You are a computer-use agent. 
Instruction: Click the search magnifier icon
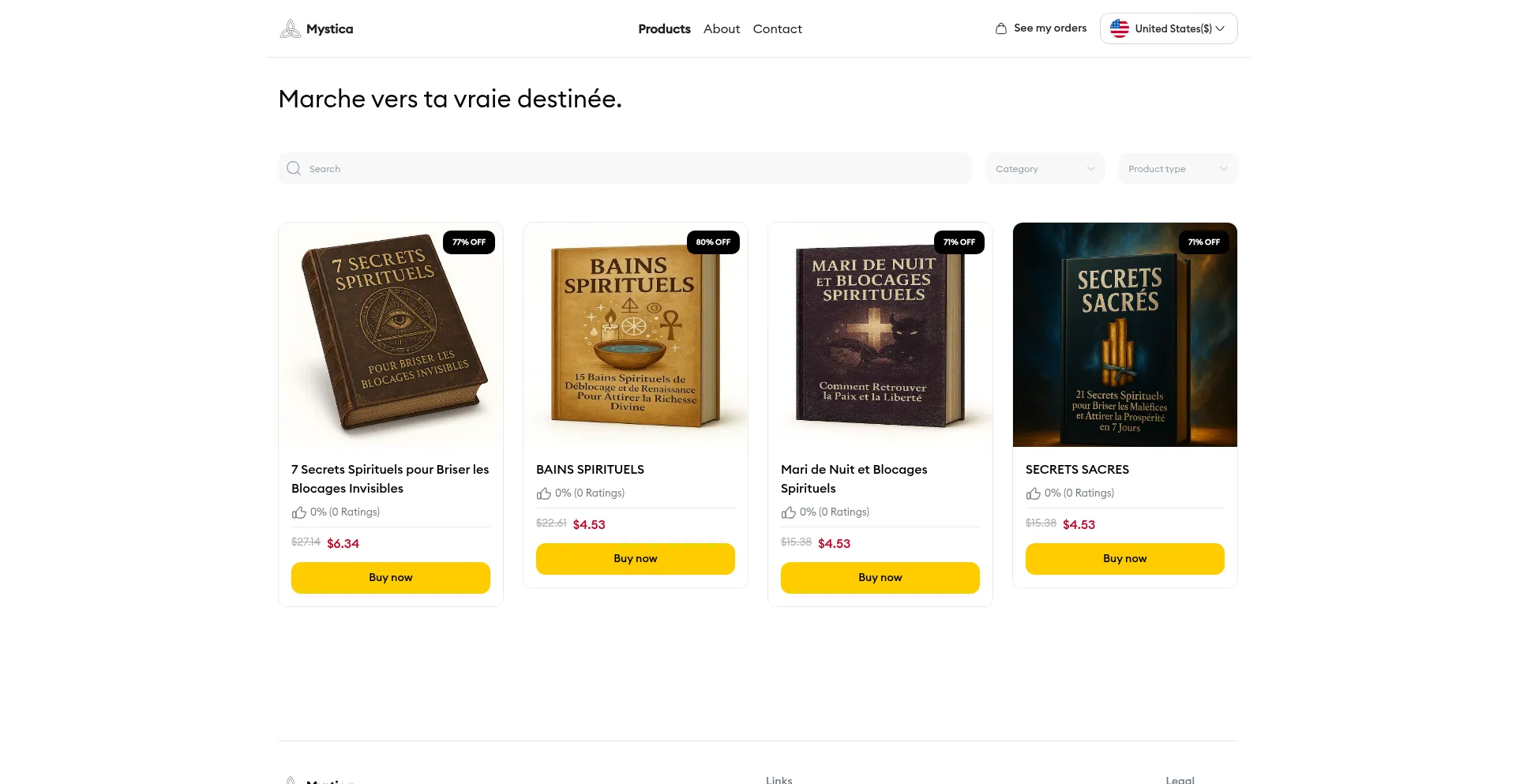(294, 168)
